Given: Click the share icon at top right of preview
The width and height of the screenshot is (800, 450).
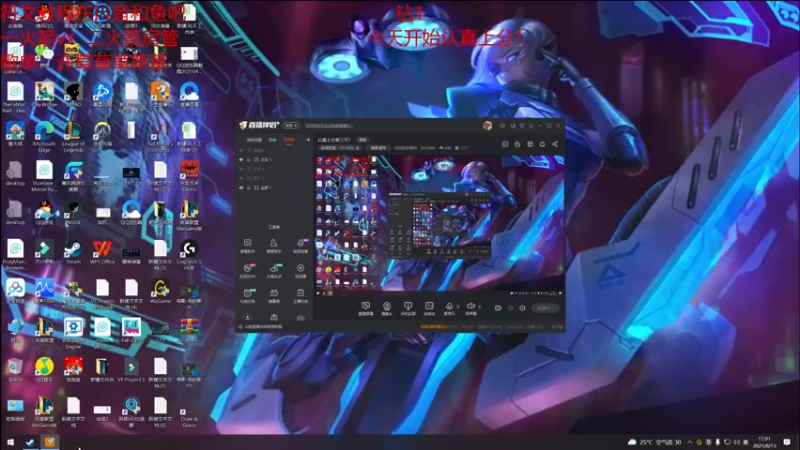Looking at the screenshot, I should click(555, 144).
